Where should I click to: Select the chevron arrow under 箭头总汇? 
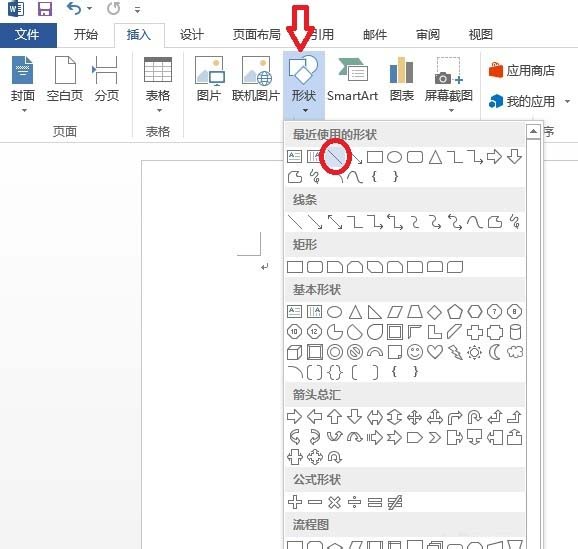(x=435, y=438)
